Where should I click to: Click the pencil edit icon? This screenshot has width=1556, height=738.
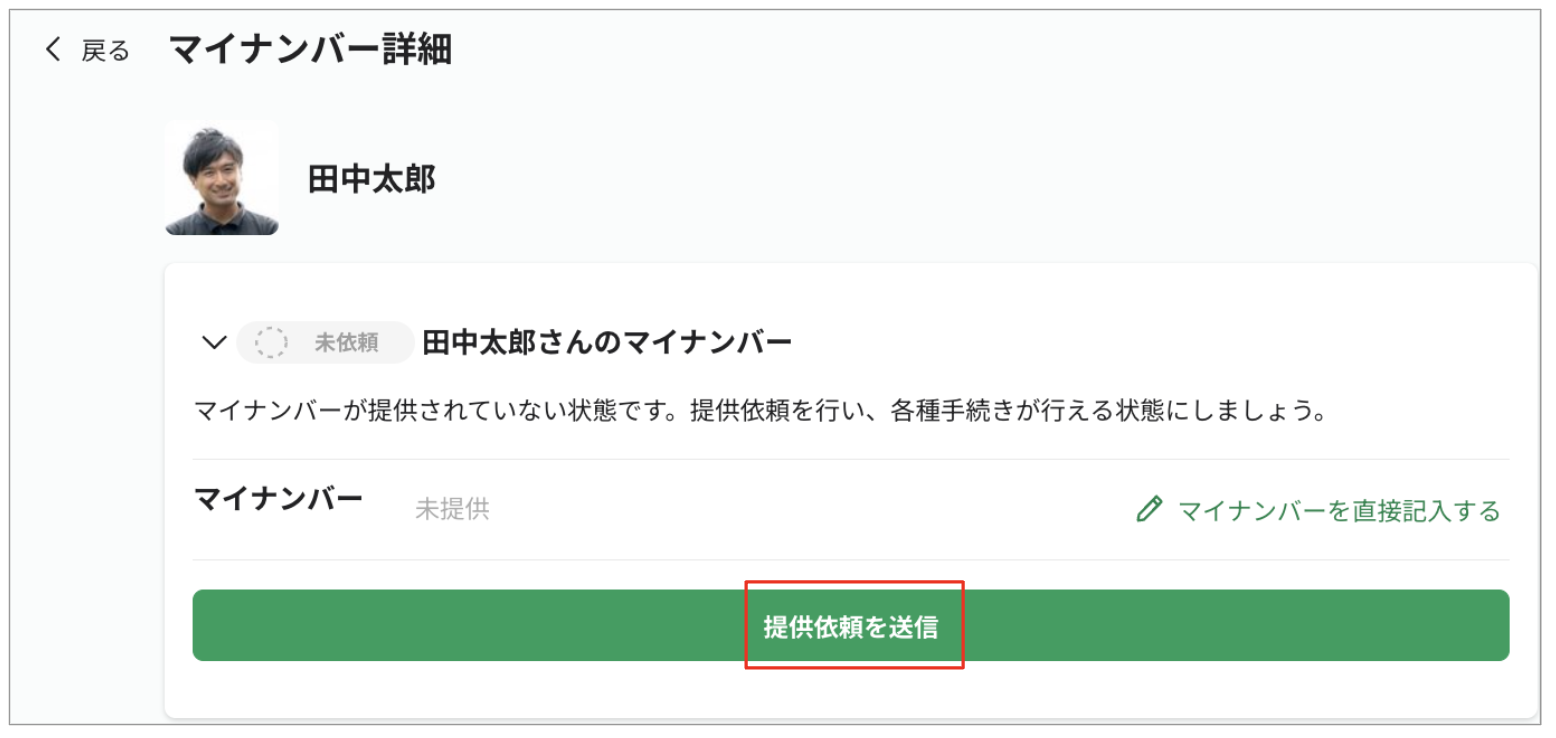(1150, 509)
